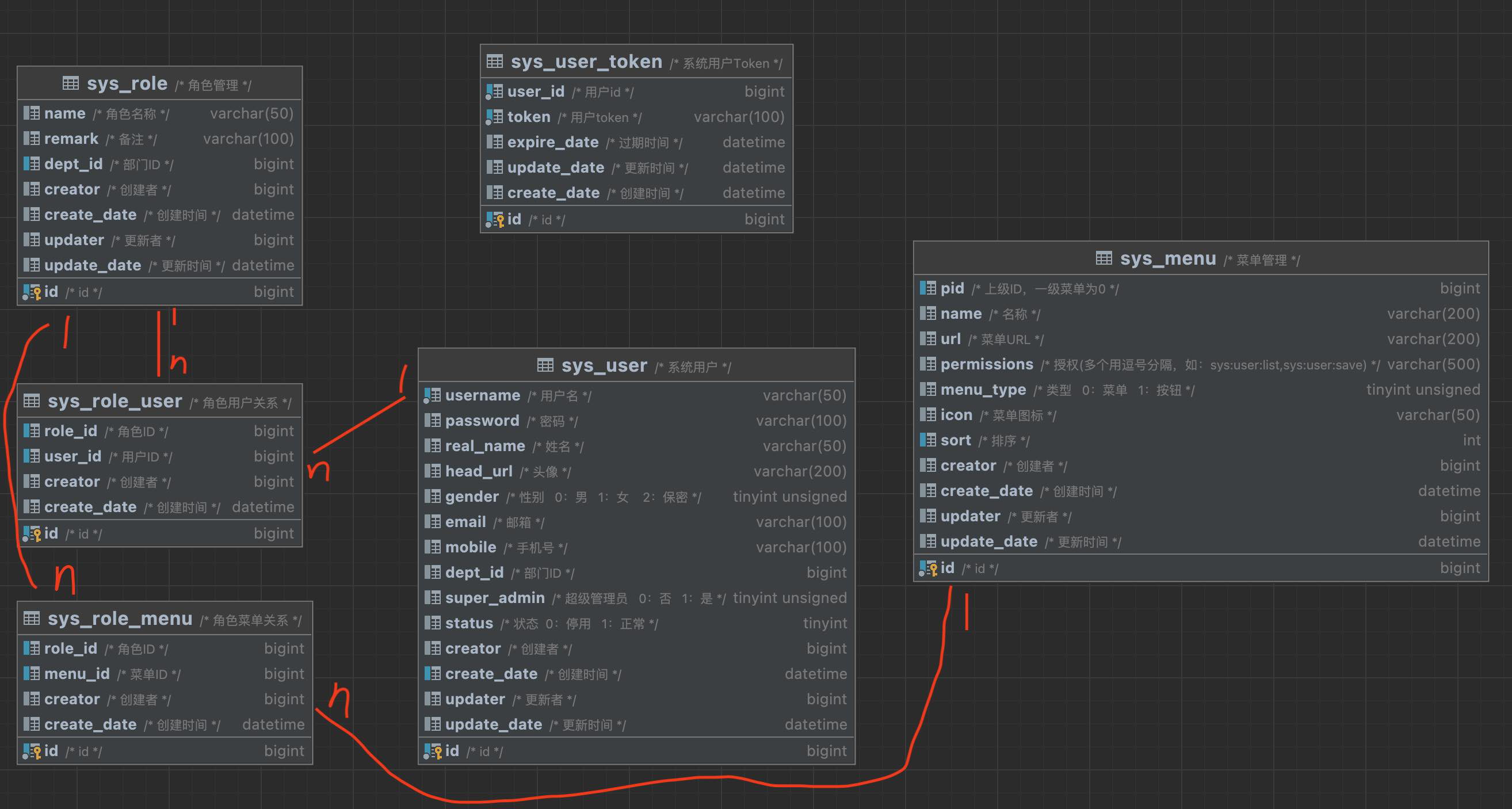Click tinyint unsigned type of gender column
1512x809 pixels.
[789, 496]
